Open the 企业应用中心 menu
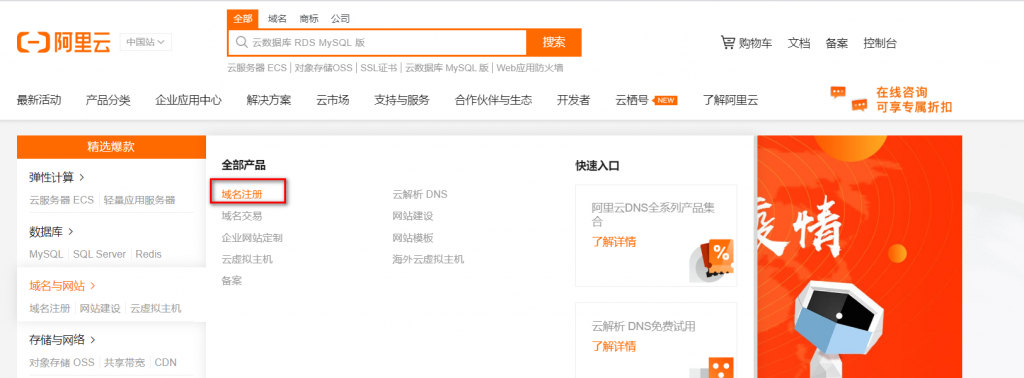 coord(189,100)
